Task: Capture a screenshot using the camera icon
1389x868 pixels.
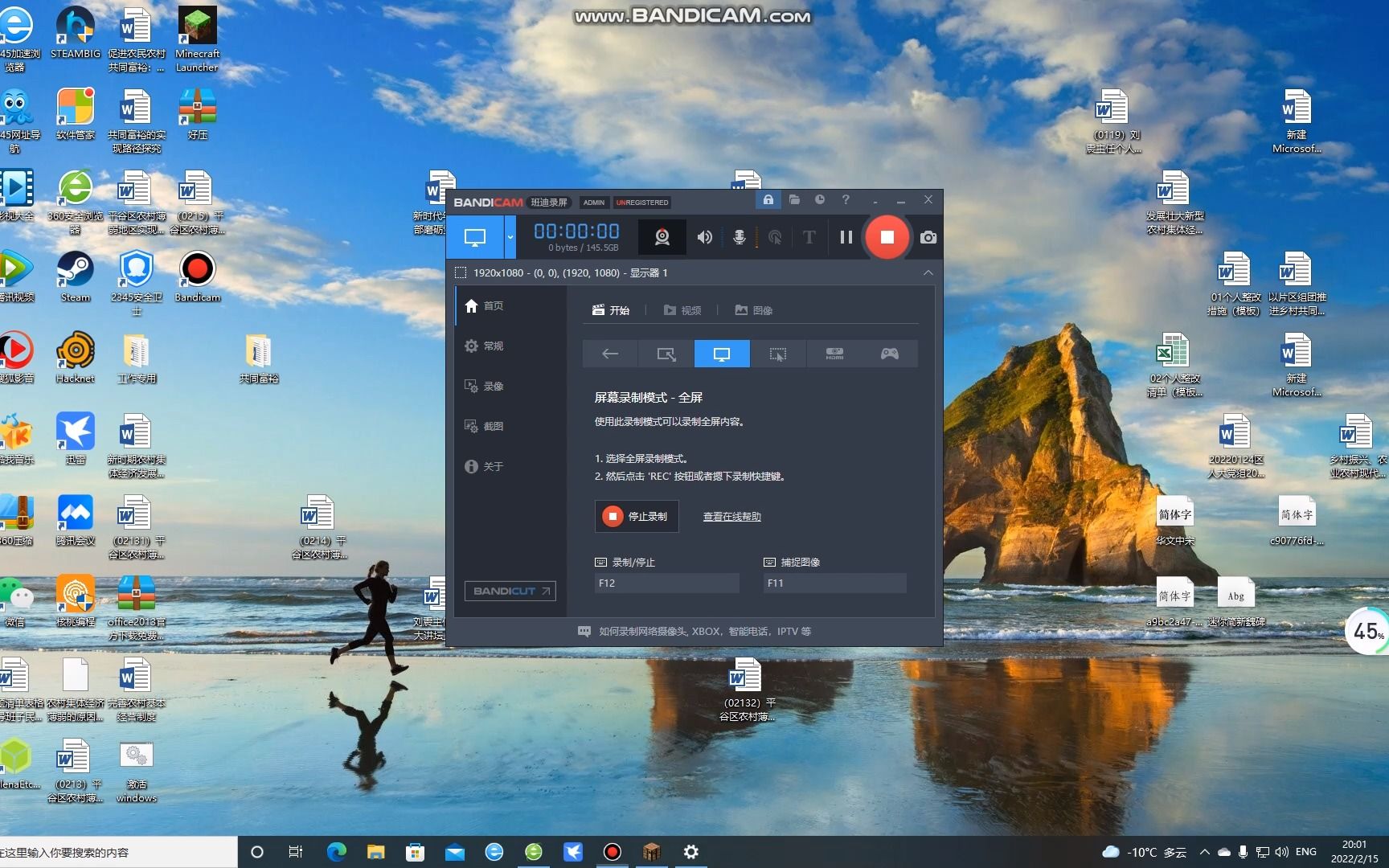Action: [928, 237]
